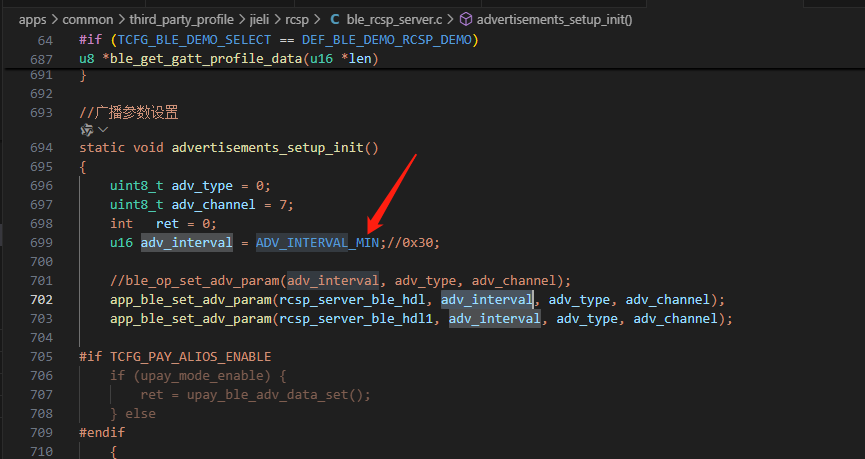Screen dimensions: 865x459
Task: Open the "third_party_profile" breadcrumb segment
Action: click(x=181, y=20)
